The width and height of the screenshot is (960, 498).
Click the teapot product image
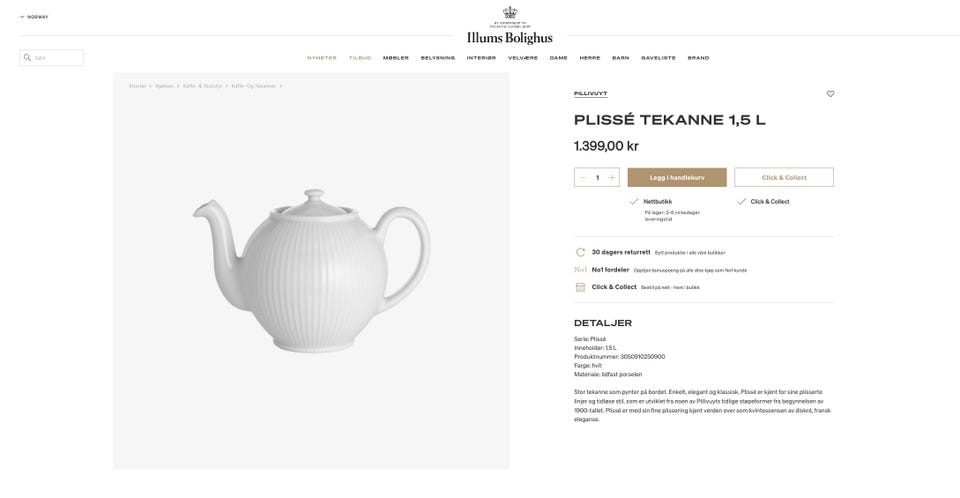coord(312,271)
